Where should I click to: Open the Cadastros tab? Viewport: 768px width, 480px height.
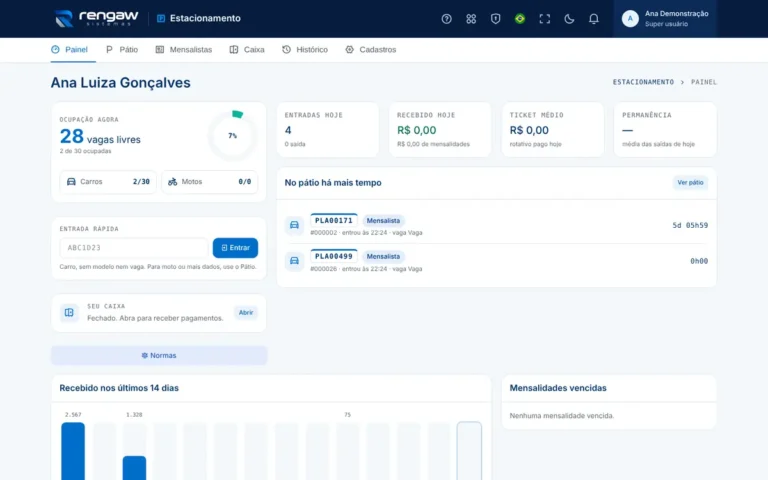pyautogui.click(x=370, y=49)
